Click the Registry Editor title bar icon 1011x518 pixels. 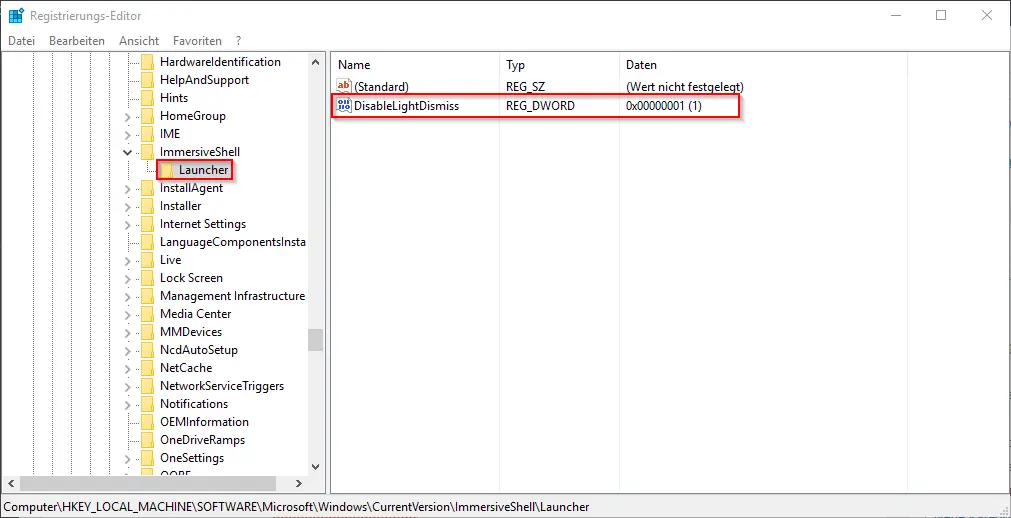(16, 15)
